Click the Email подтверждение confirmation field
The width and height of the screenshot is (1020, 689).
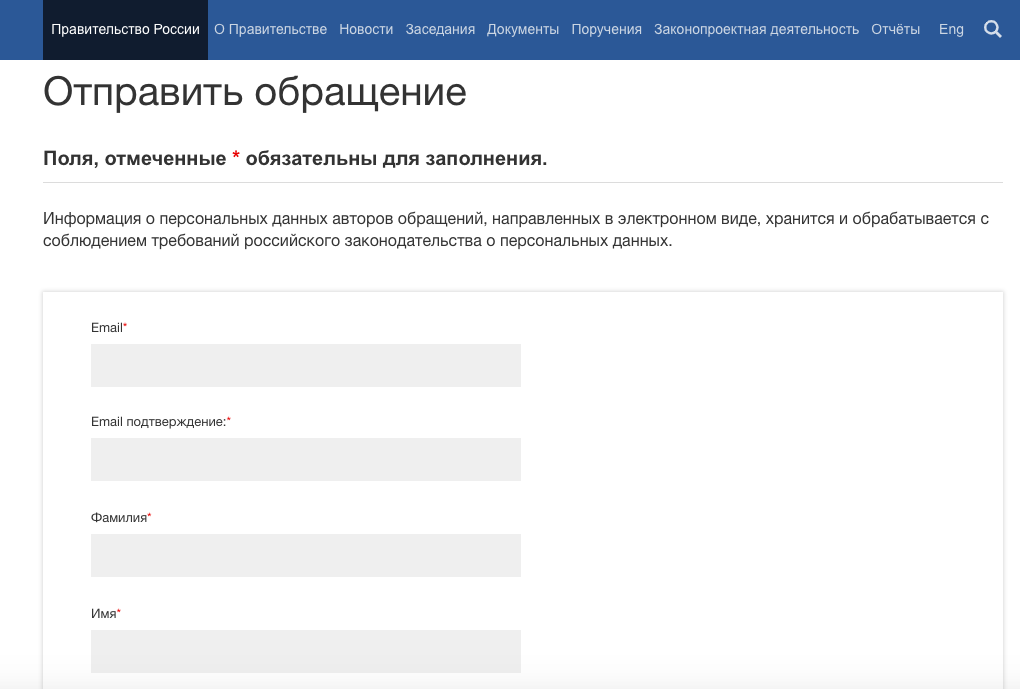tap(305, 459)
